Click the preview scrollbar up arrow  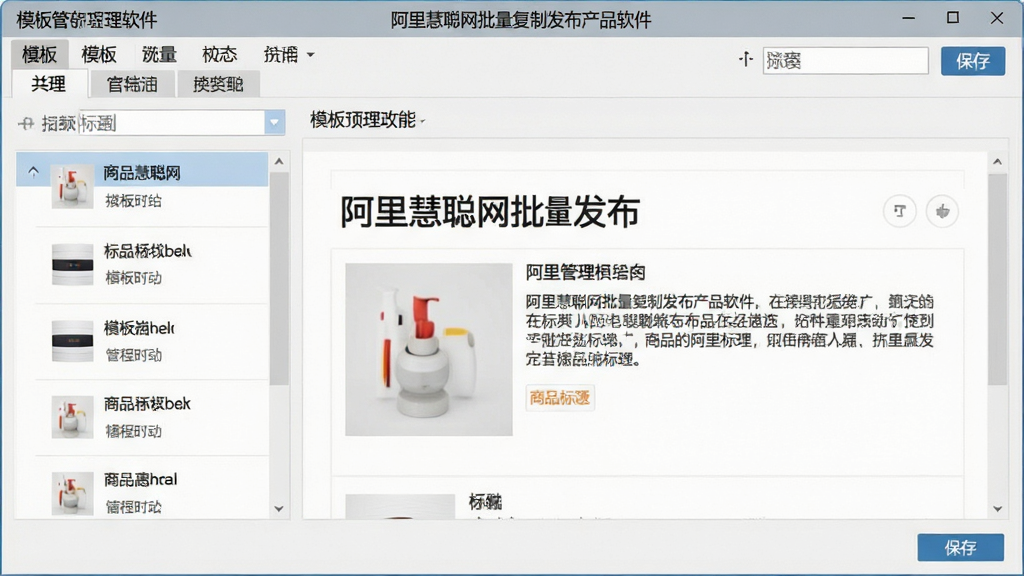pyautogui.click(x=997, y=161)
